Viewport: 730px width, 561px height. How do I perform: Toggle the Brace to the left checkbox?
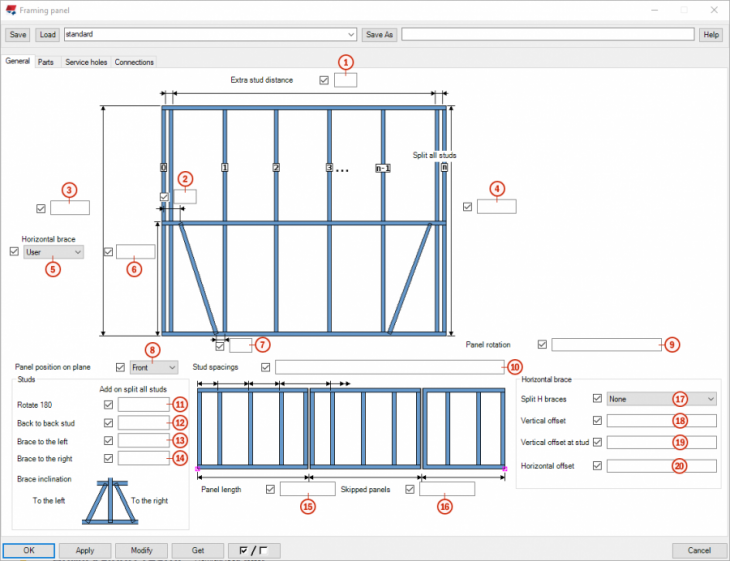pos(108,440)
